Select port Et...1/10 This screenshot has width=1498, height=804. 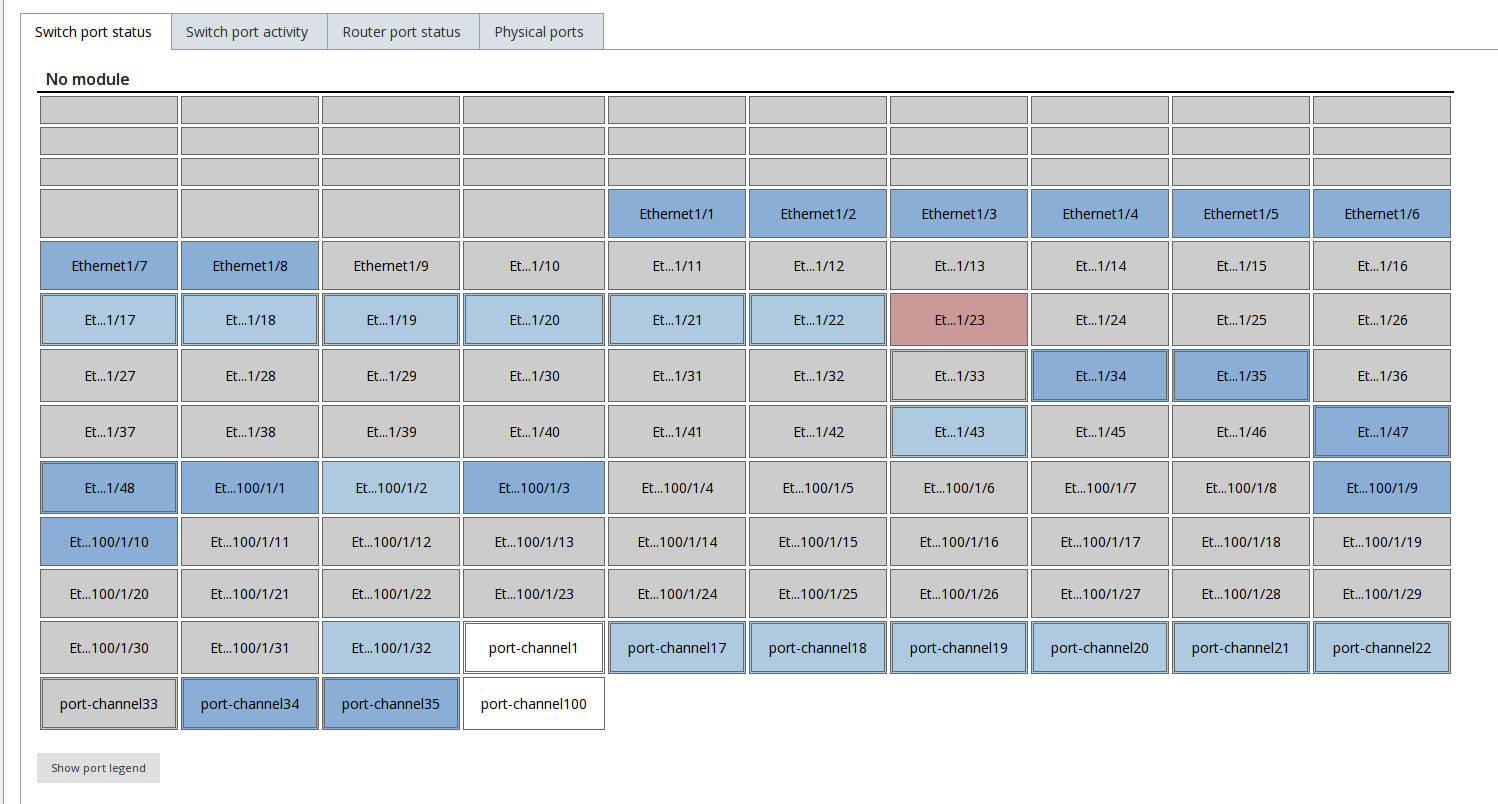(534, 266)
